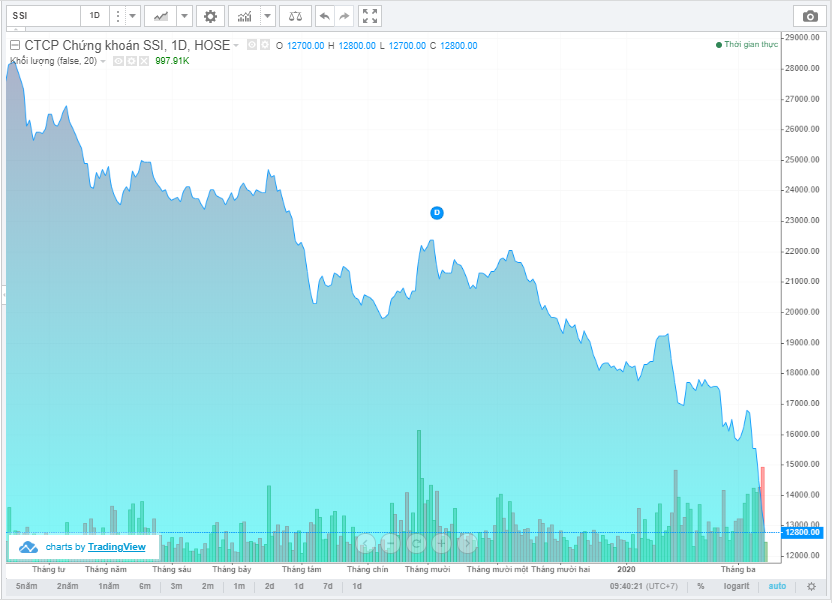Image resolution: width=833 pixels, height=603 pixels.
Task: Click the Tháng ba axis label
Action: [738, 570]
